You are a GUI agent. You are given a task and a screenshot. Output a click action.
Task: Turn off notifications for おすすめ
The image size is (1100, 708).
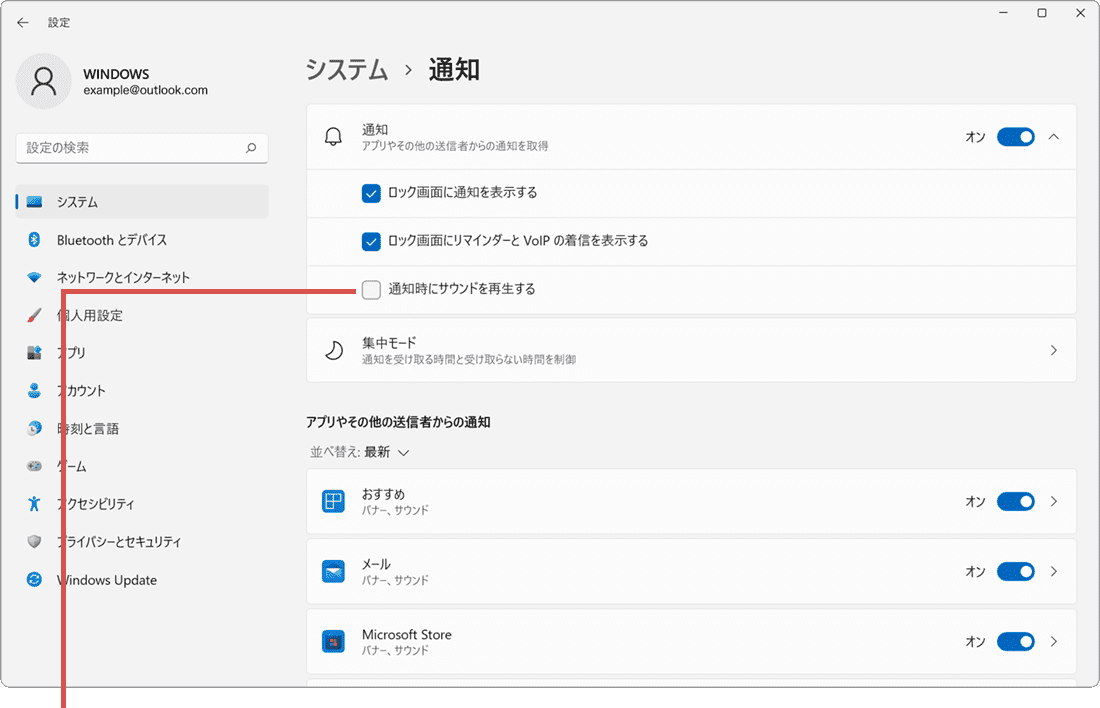1016,501
